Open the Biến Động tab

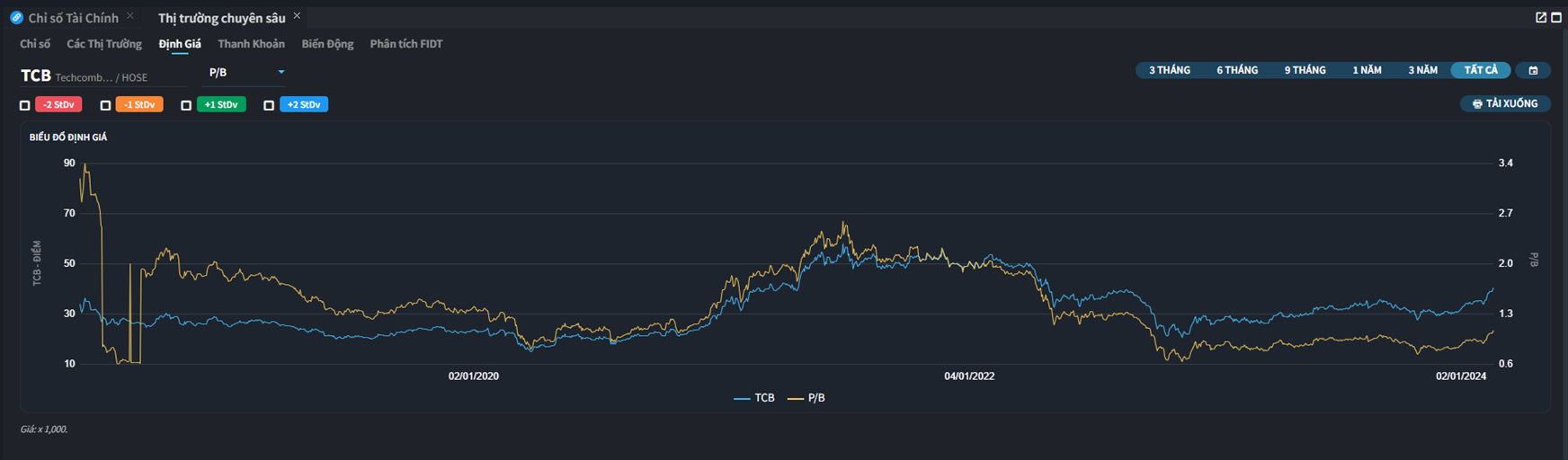point(327,44)
